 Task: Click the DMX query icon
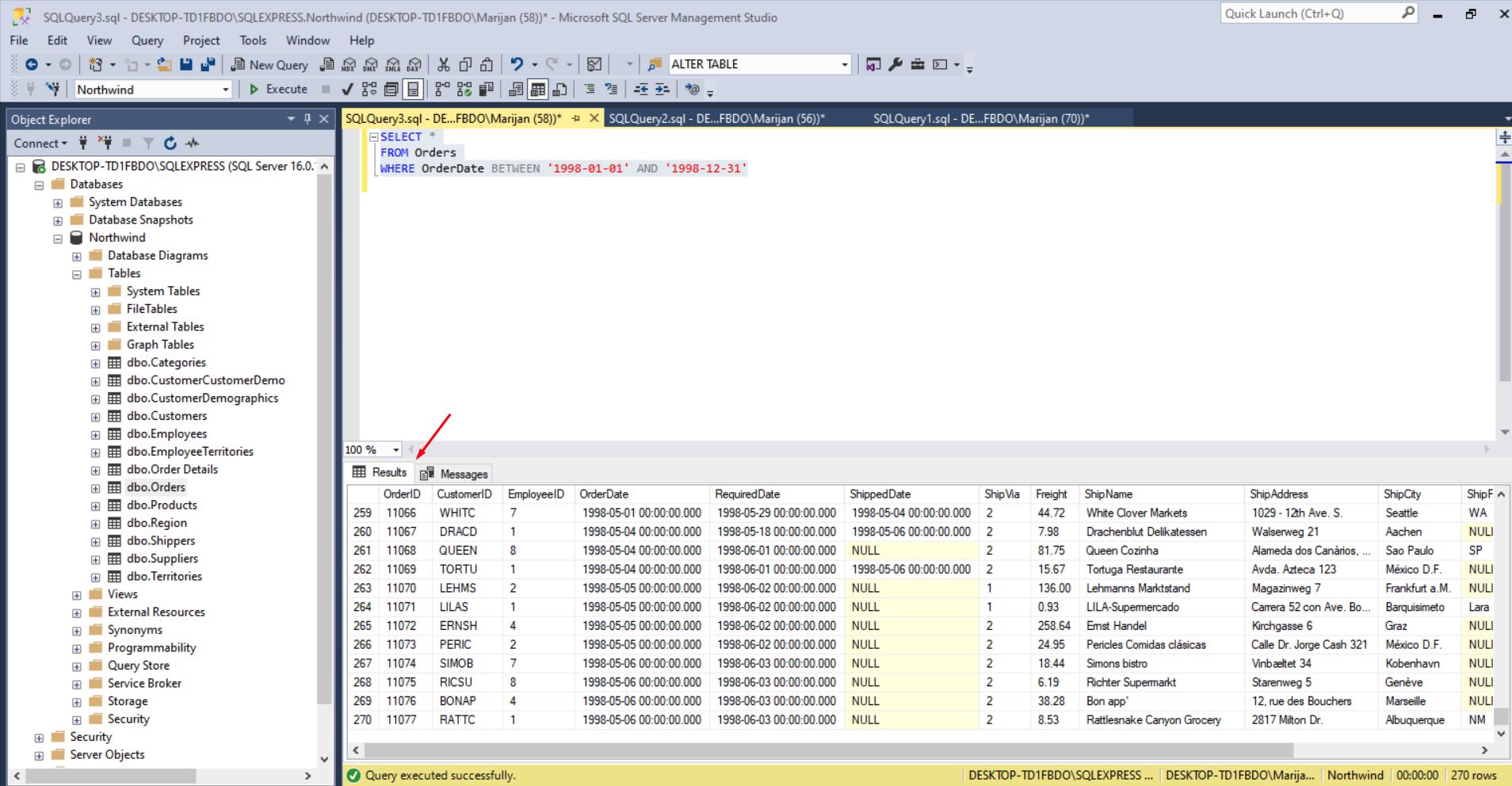[371, 64]
